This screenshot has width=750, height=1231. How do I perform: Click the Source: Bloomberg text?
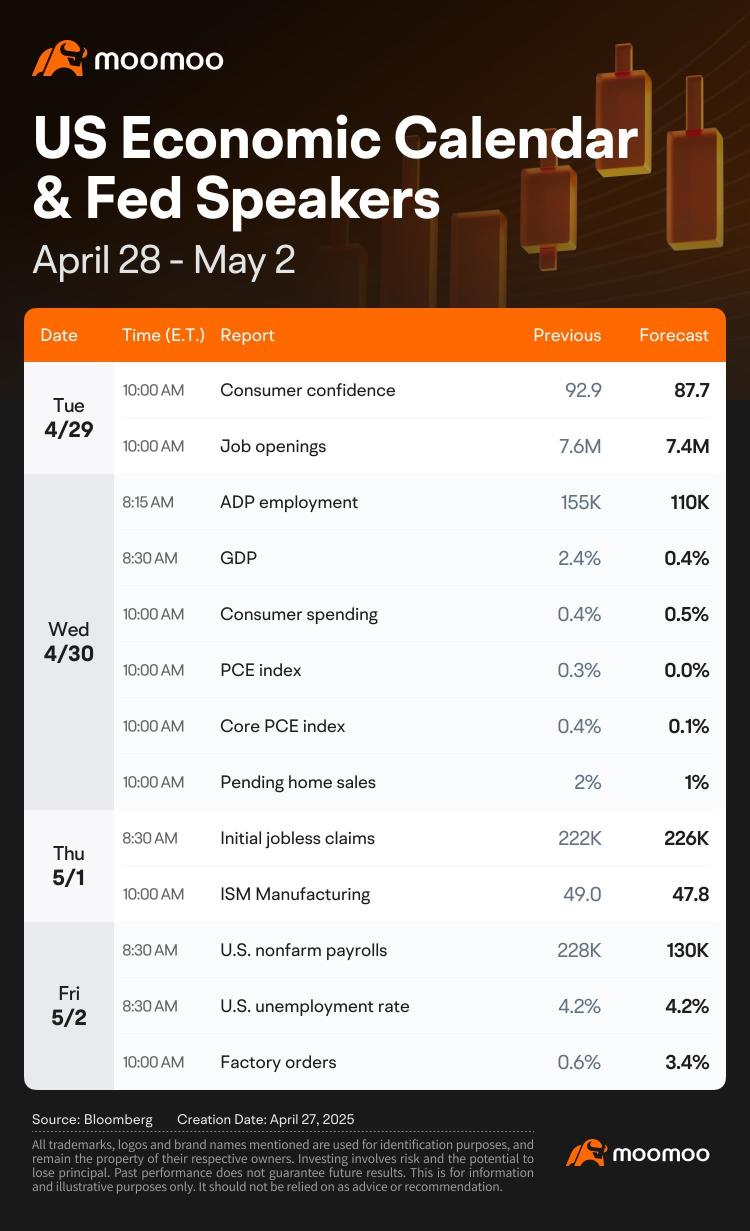click(x=94, y=1119)
